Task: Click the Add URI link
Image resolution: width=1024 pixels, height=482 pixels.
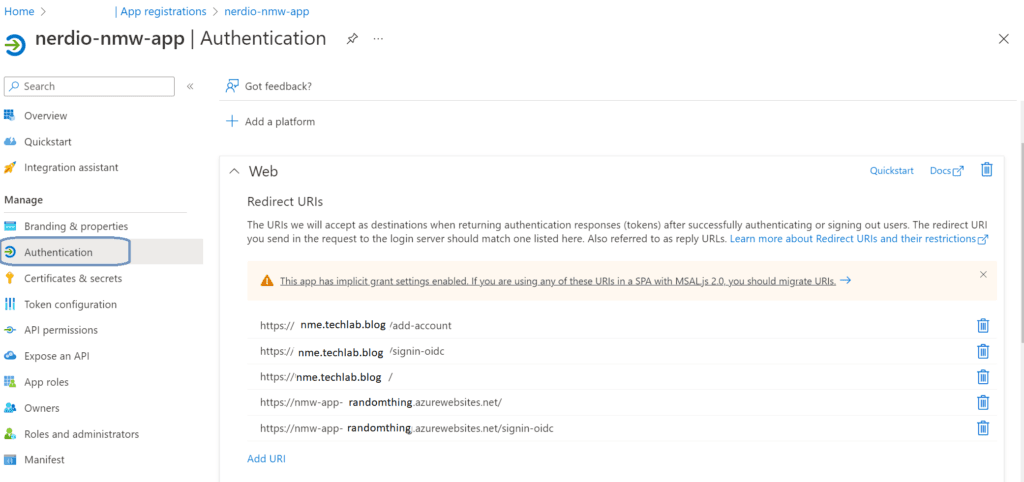Action: (x=266, y=458)
